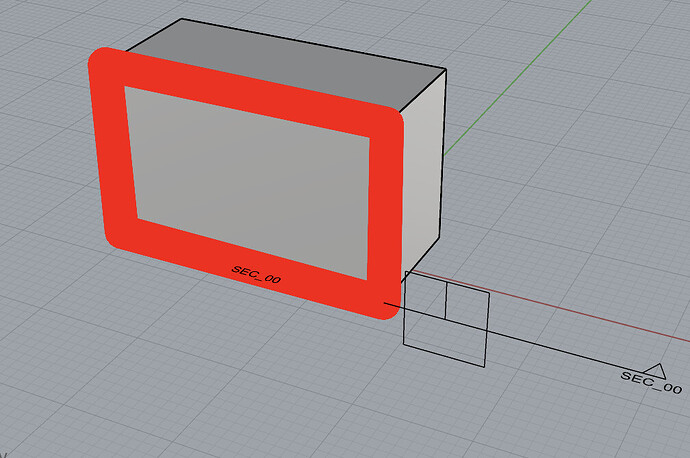
Task: Select the section arrow triangle marker
Action: pyautogui.click(x=655, y=371)
